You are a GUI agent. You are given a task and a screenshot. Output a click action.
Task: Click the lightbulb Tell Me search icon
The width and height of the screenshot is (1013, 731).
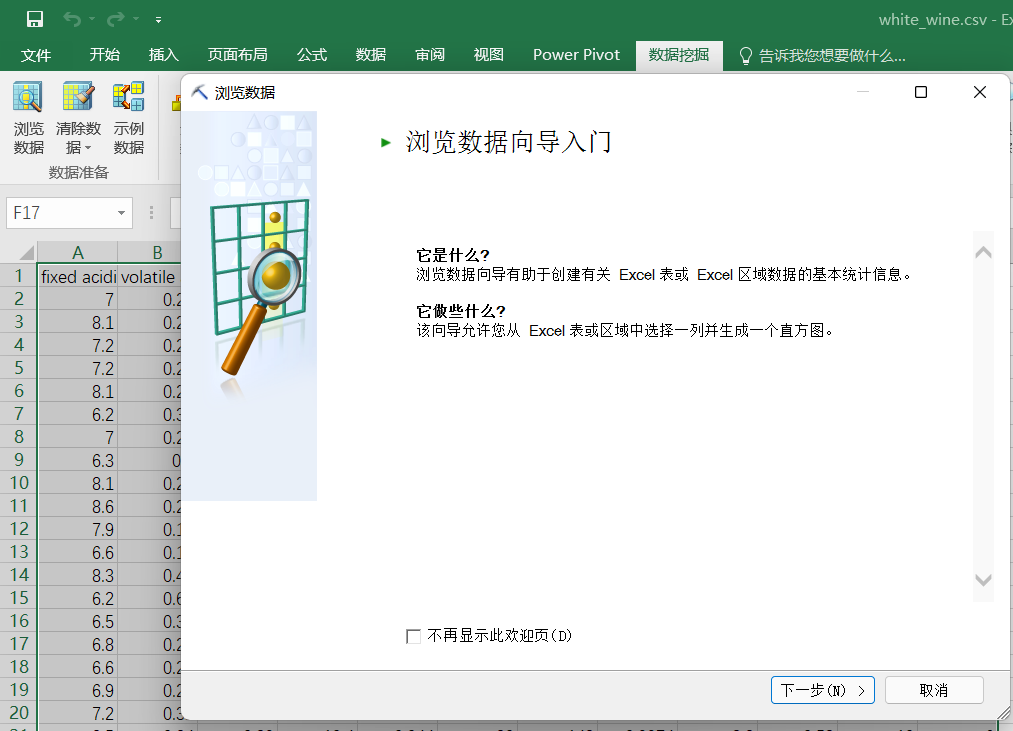point(745,56)
